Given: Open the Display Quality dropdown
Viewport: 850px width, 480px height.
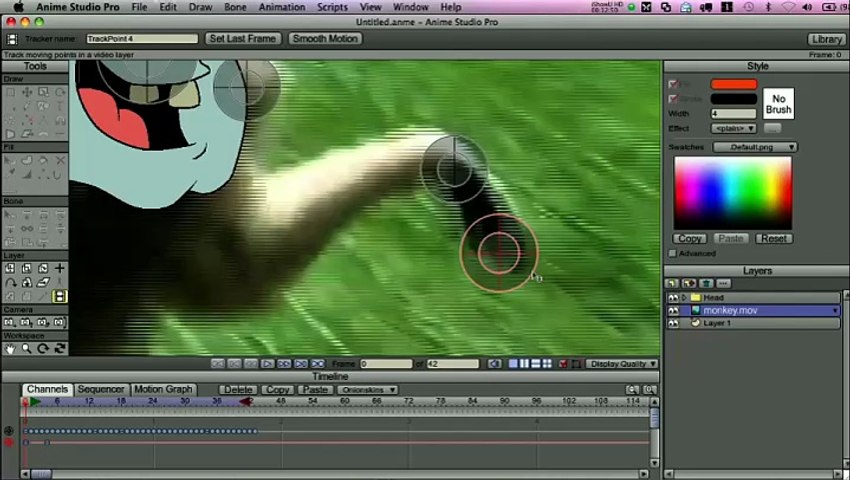Looking at the screenshot, I should (x=622, y=363).
